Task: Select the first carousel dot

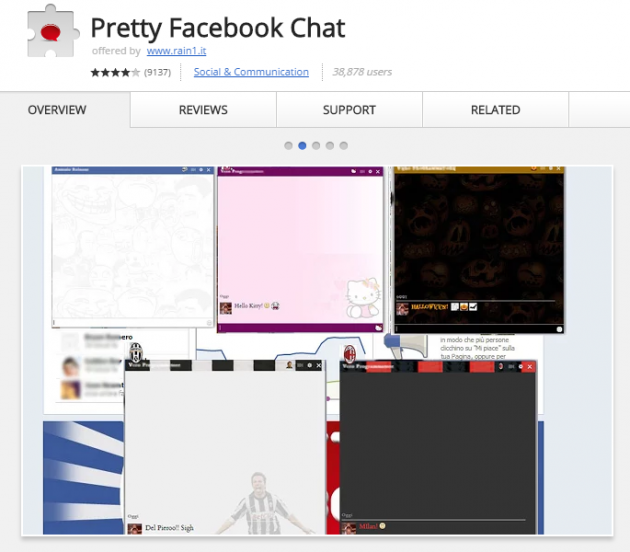Action: pos(288,146)
